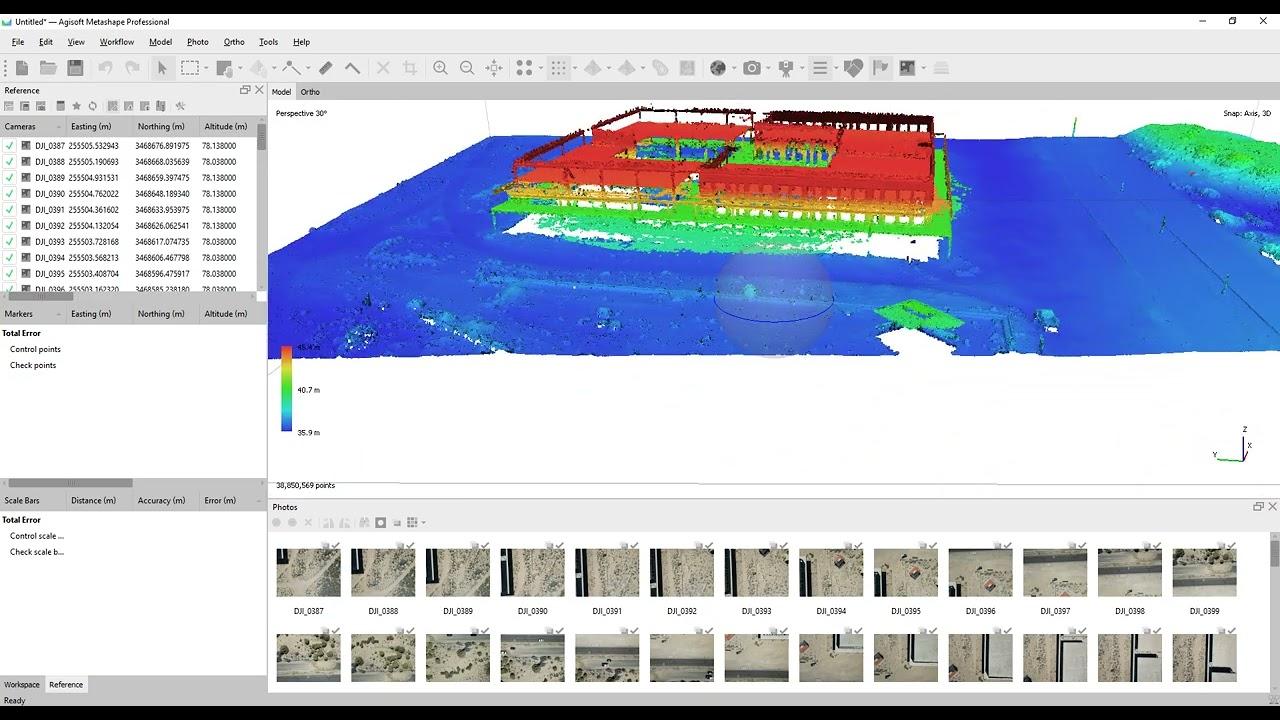Click the star Optimize Cameras icon
The width and height of the screenshot is (1280, 720).
click(x=76, y=106)
